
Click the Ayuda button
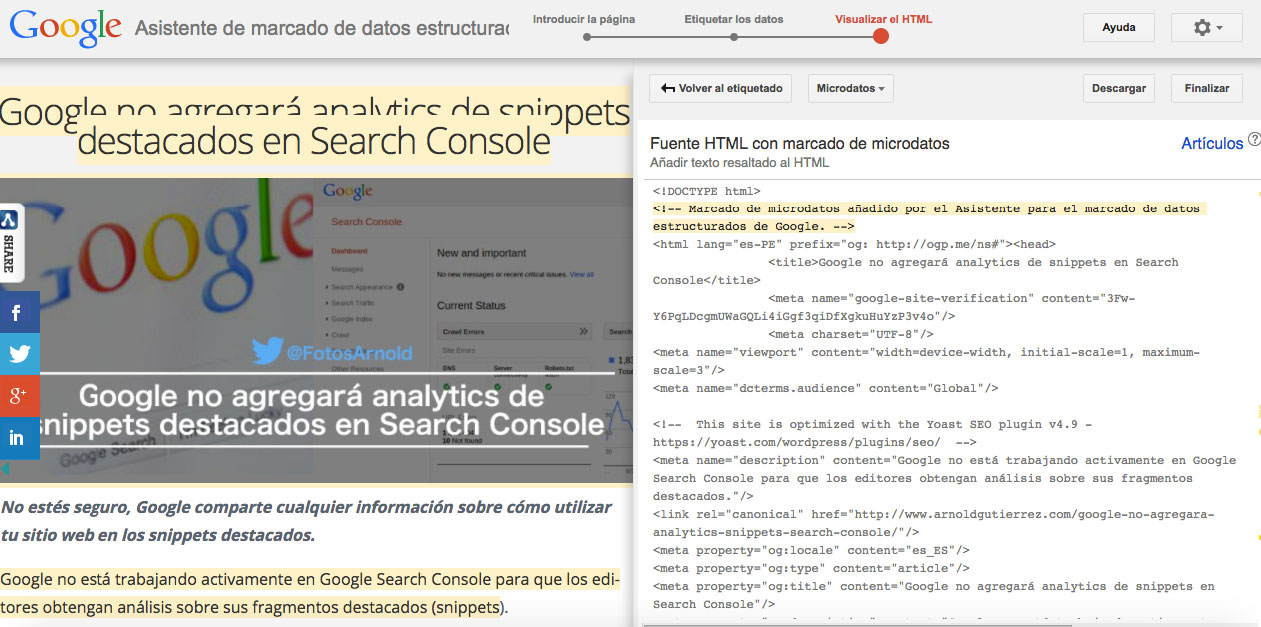point(1119,28)
